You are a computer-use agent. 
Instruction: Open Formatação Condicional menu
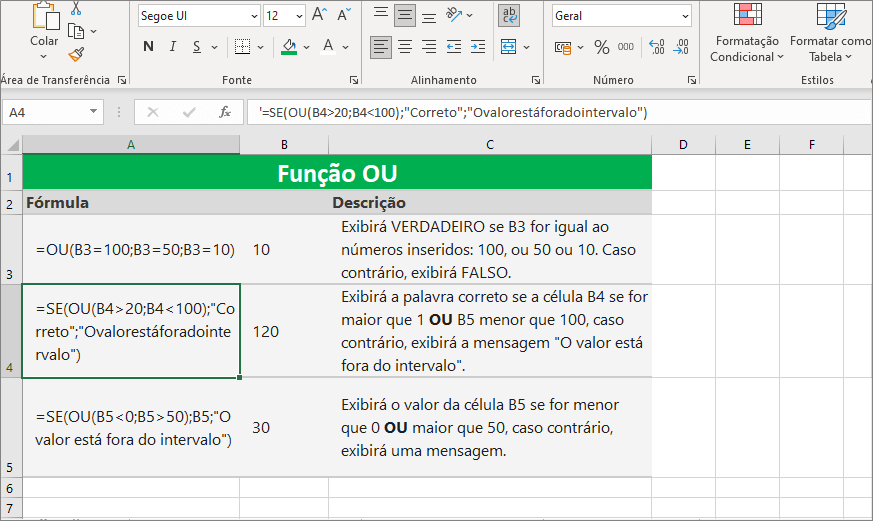click(747, 33)
